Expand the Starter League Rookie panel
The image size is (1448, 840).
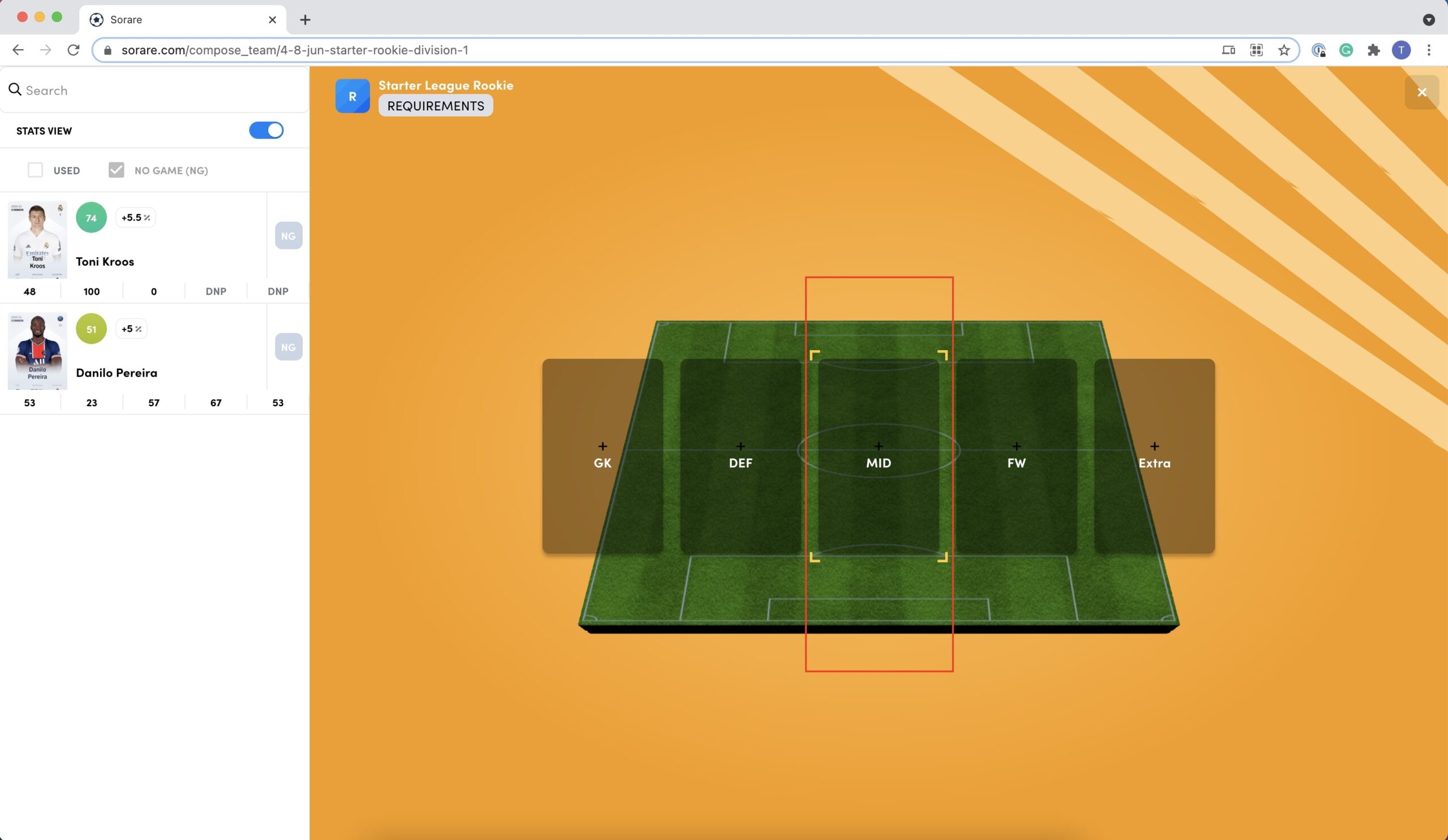pos(447,85)
